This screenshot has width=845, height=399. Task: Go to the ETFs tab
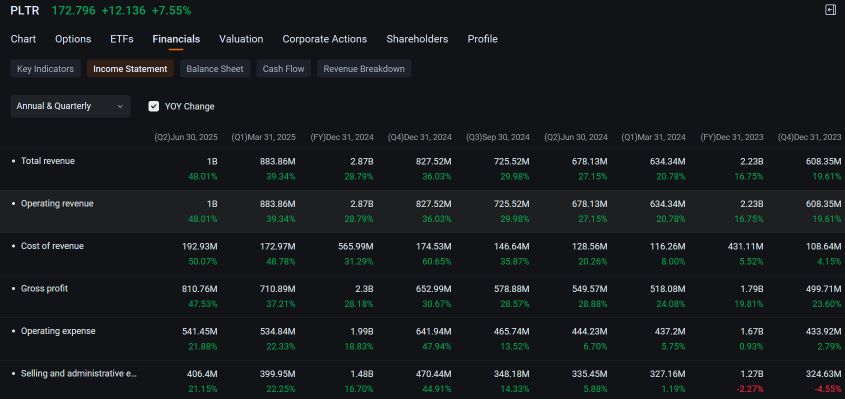pyautogui.click(x=122, y=39)
